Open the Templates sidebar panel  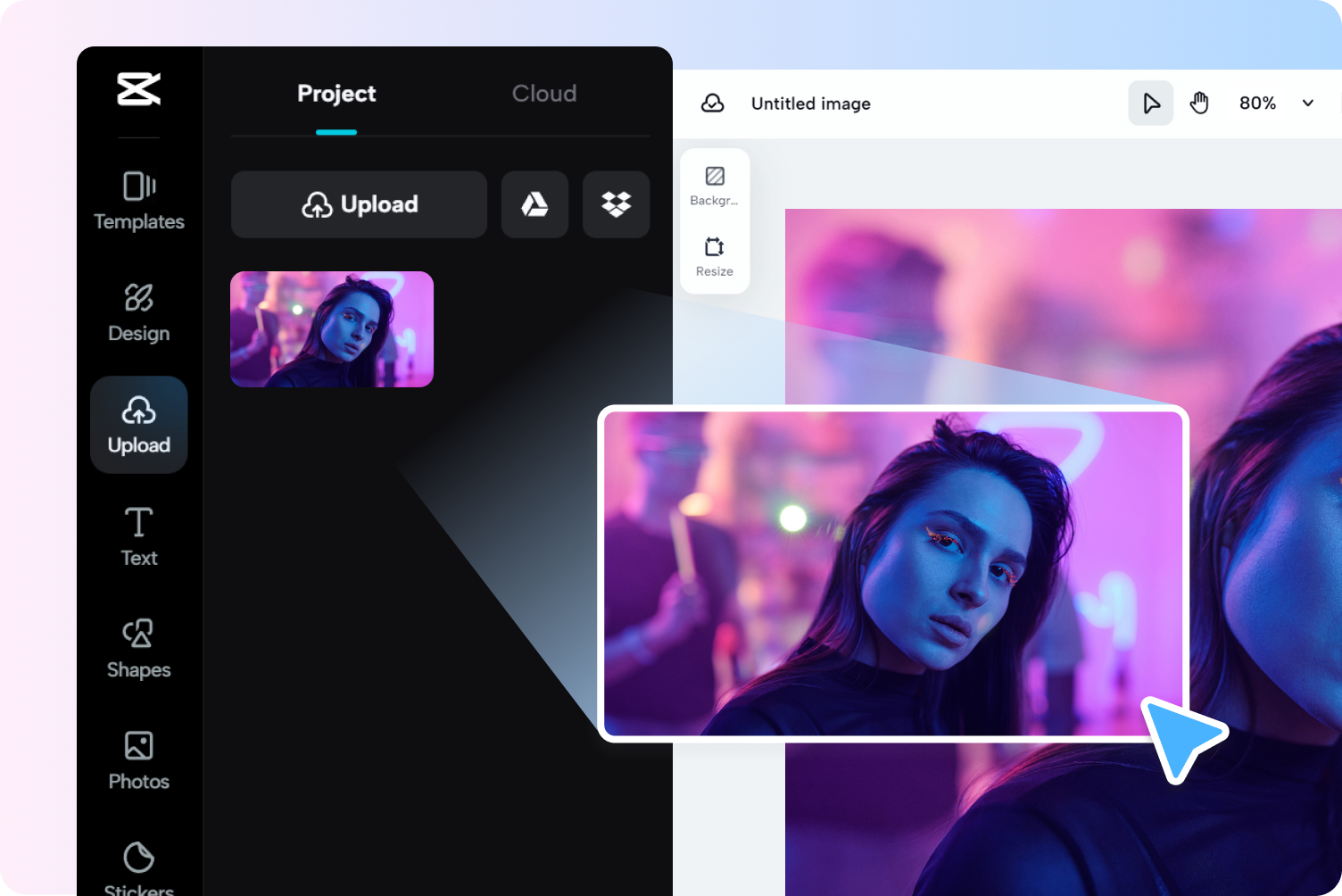[139, 201]
